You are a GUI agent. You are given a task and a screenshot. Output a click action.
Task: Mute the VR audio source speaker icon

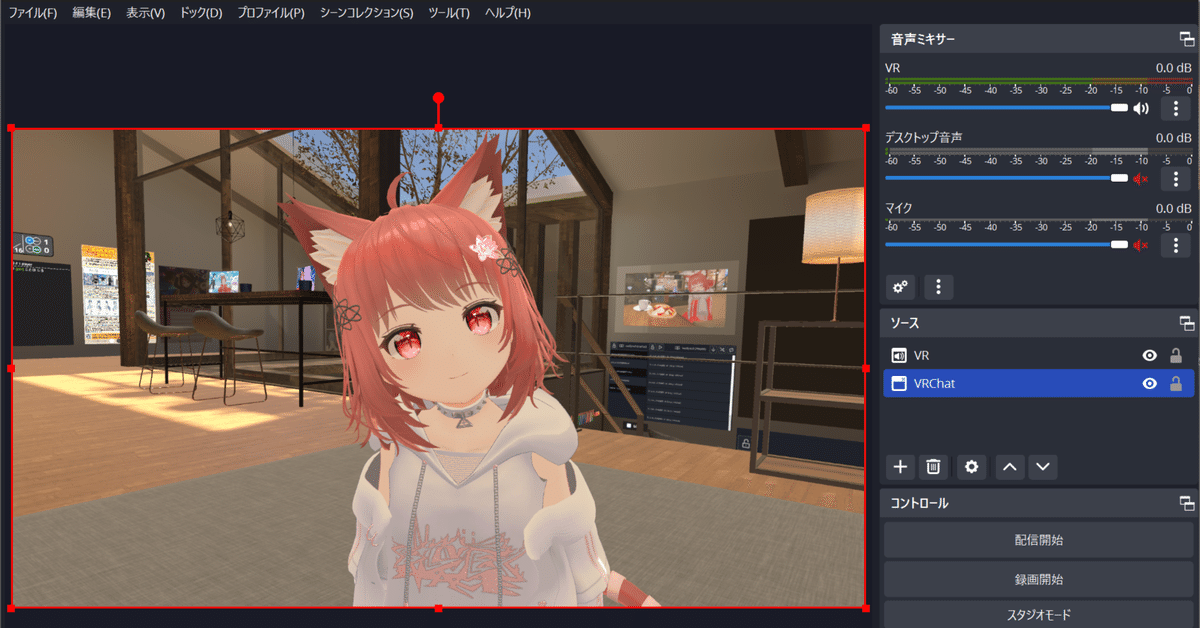coord(1141,107)
